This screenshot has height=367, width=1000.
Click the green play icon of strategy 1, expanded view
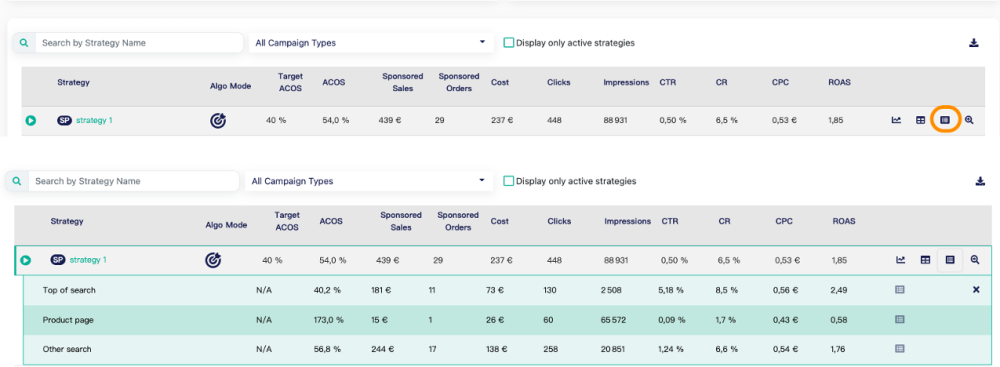[26, 260]
